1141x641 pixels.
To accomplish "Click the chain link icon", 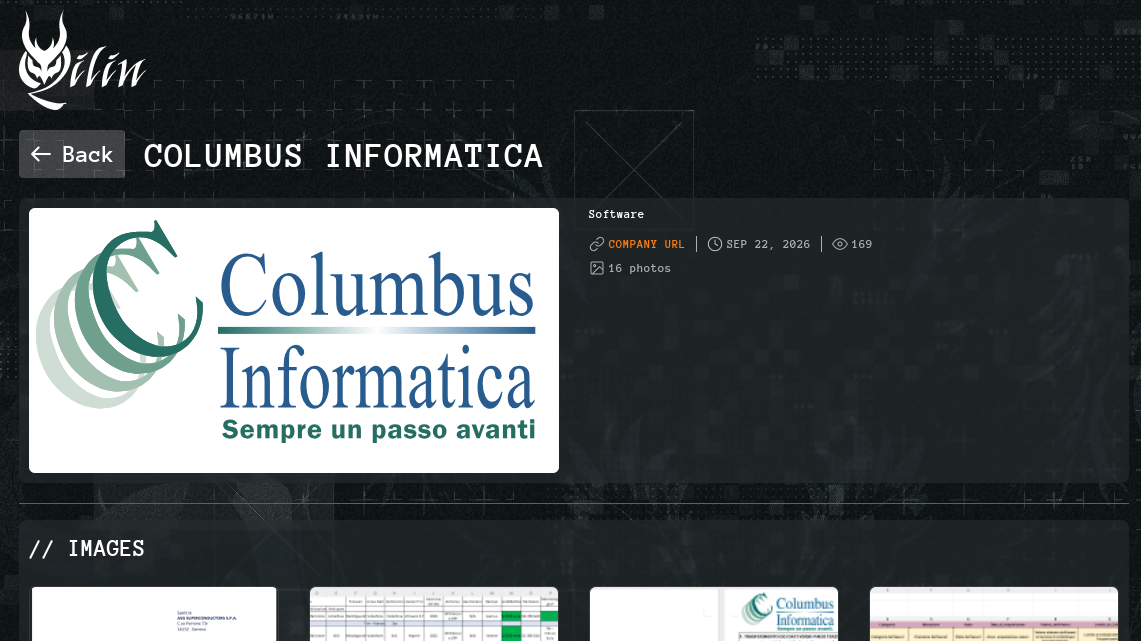I will (x=597, y=244).
